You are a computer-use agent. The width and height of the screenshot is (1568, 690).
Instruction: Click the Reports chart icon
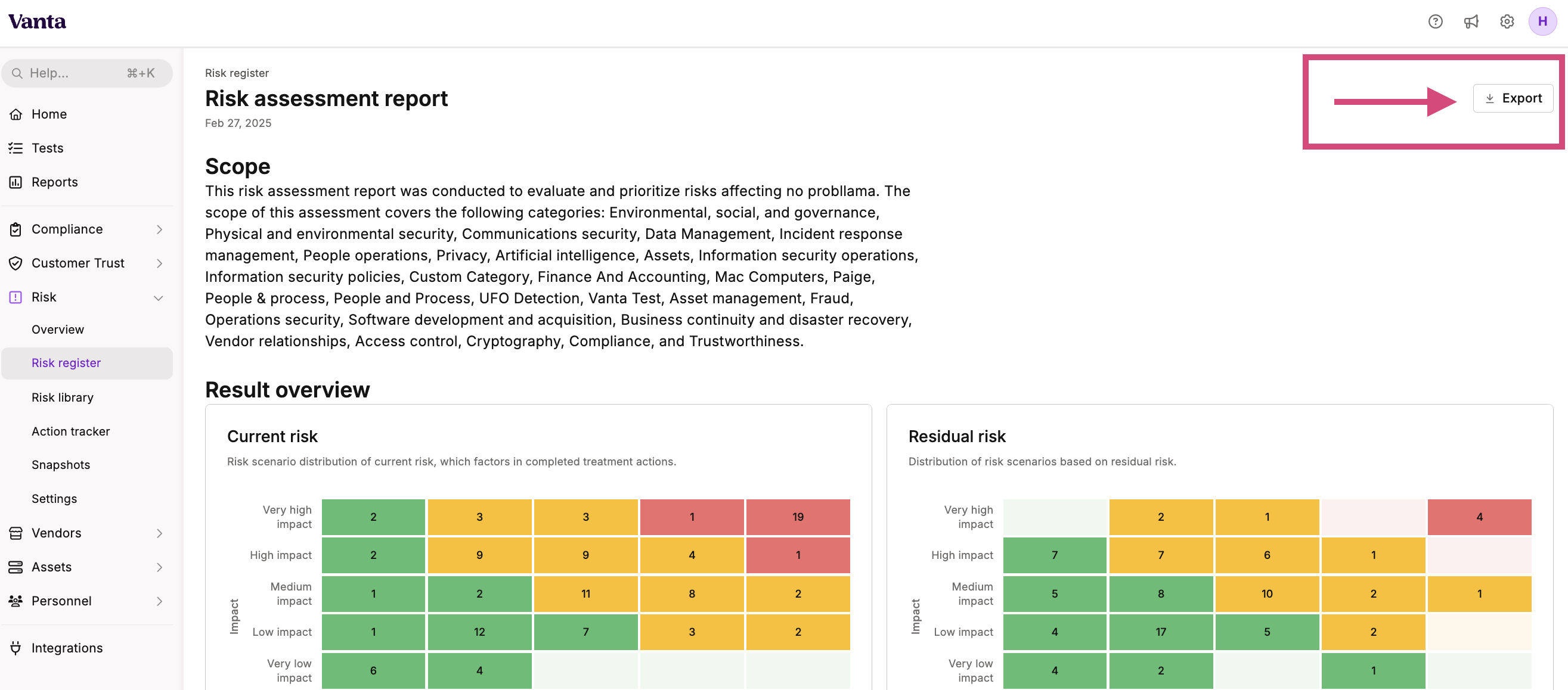click(x=16, y=182)
